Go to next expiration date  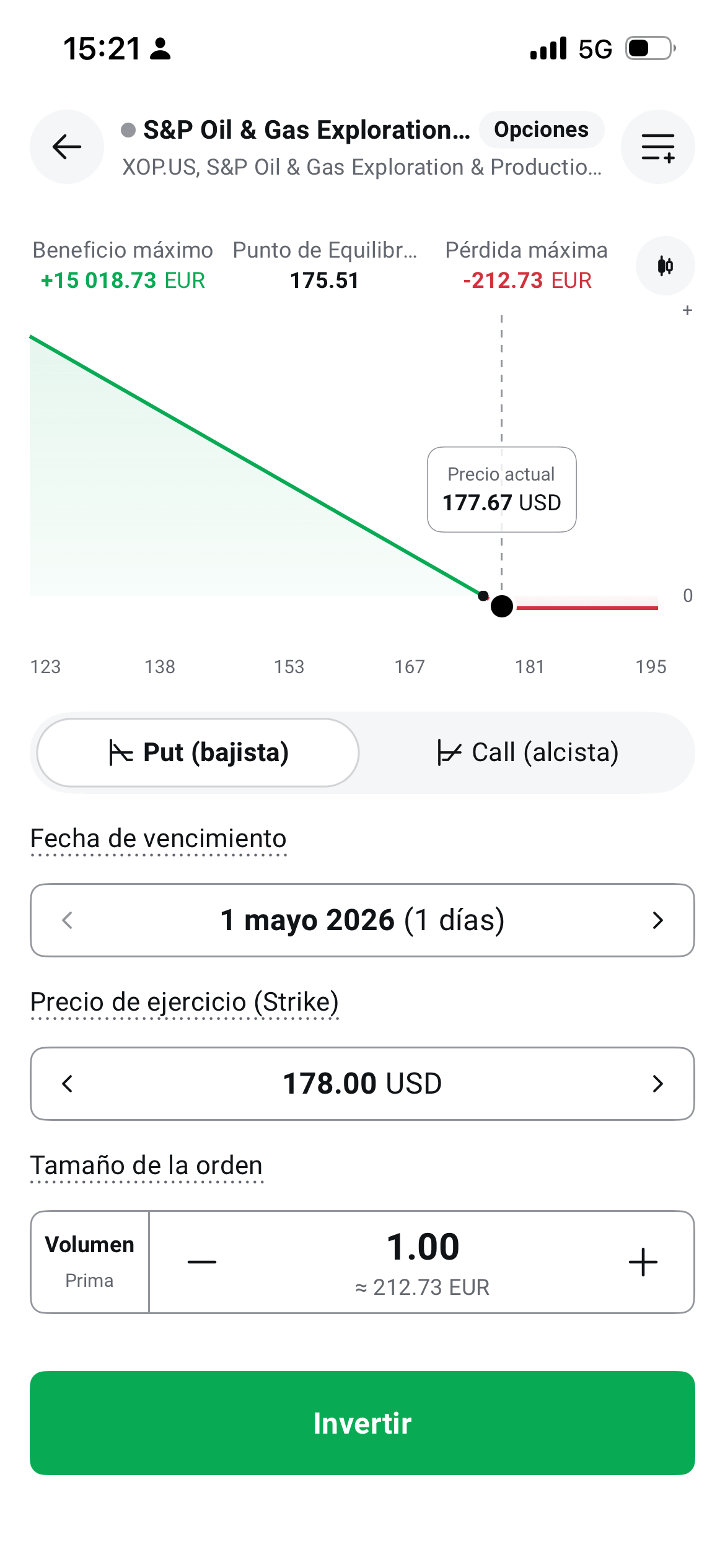click(657, 920)
